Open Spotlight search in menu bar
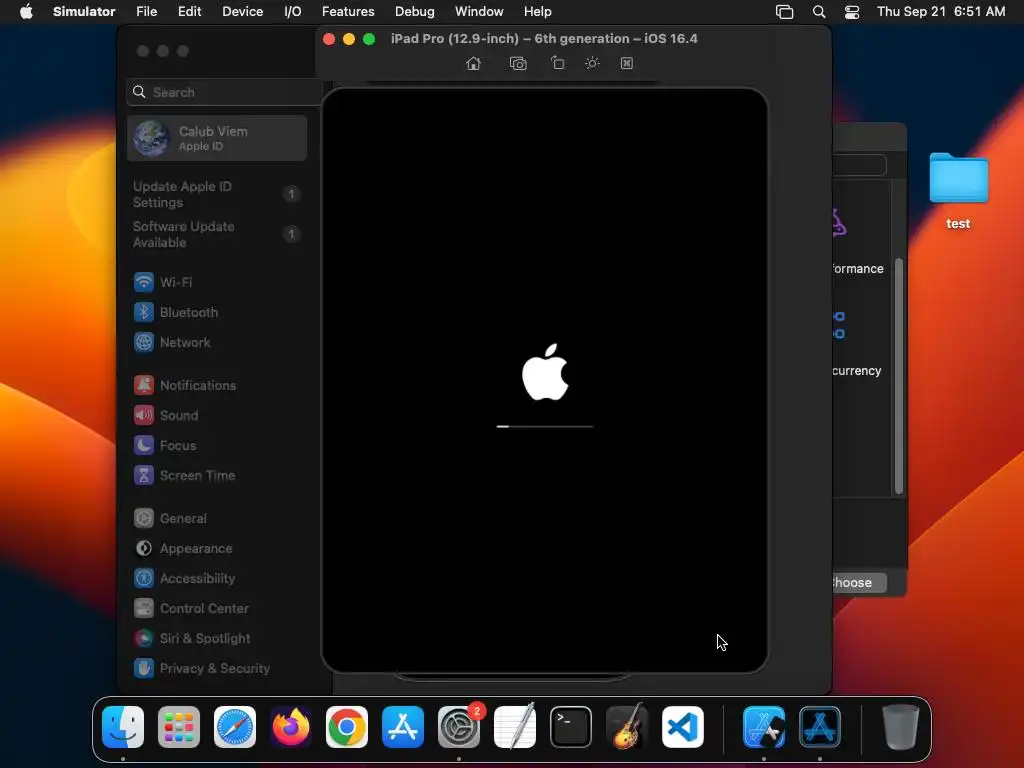 [x=818, y=12]
